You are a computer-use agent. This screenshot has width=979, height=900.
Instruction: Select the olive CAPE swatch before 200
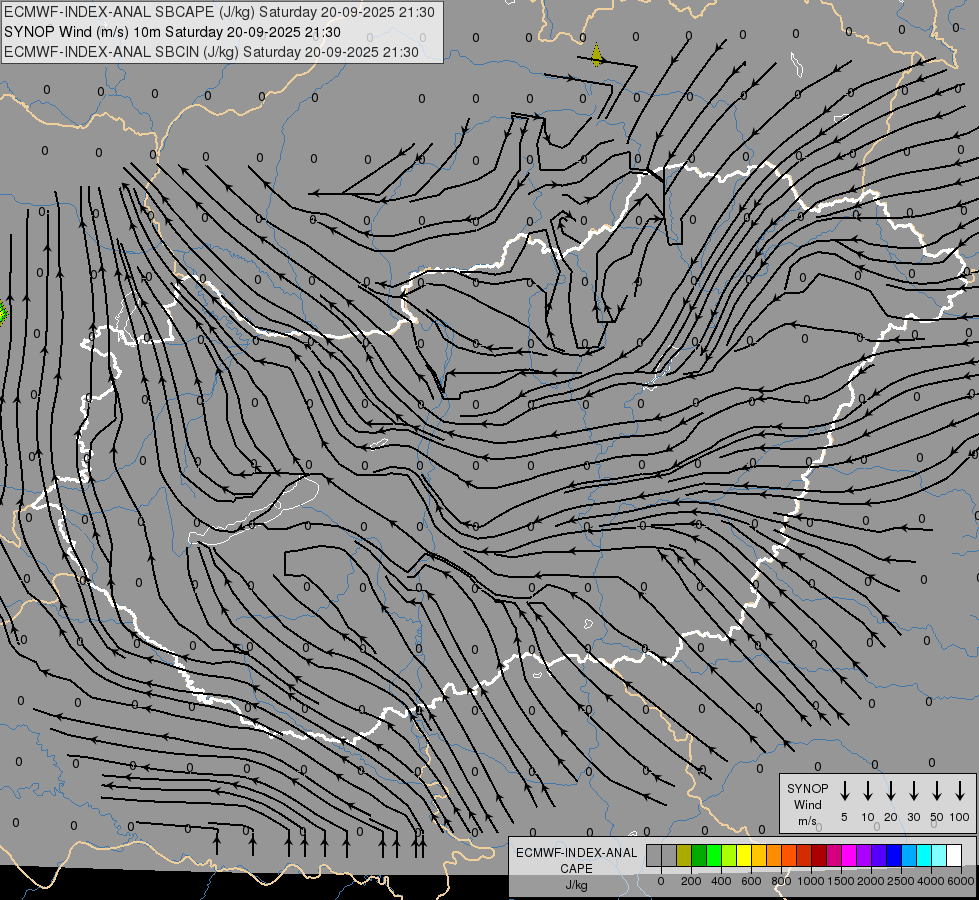pos(684,855)
